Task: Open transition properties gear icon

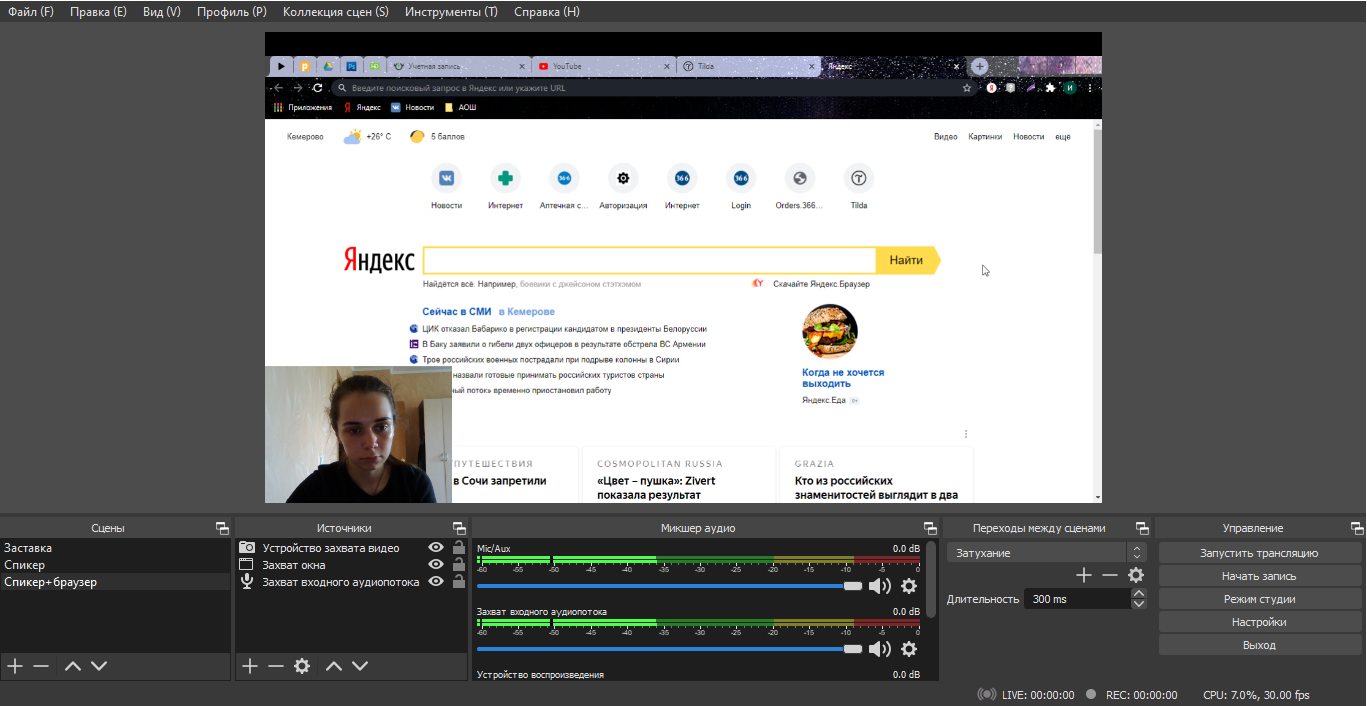Action: (1136, 575)
